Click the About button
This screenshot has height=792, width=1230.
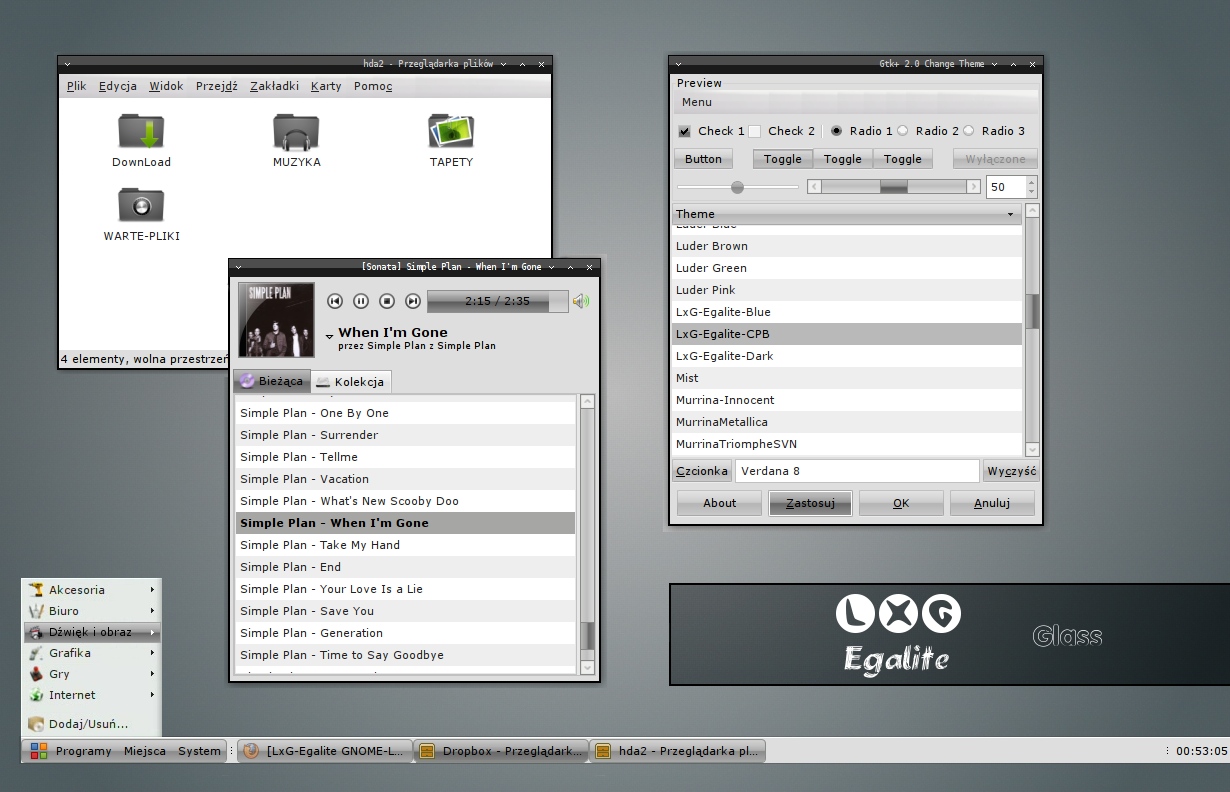pyautogui.click(x=719, y=503)
